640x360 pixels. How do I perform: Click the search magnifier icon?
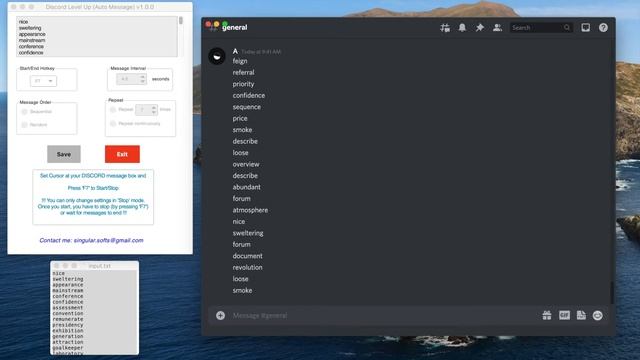(567, 28)
